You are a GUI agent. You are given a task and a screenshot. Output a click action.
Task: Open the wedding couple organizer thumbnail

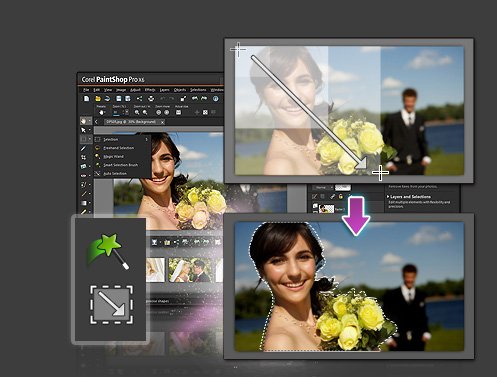click(189, 269)
